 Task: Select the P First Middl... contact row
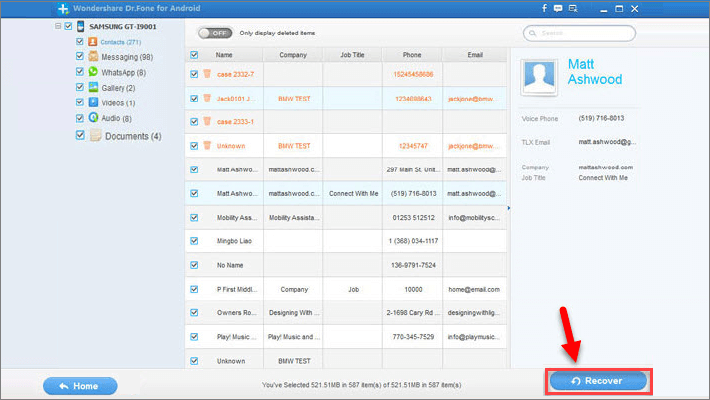pyautogui.click(x=346, y=289)
